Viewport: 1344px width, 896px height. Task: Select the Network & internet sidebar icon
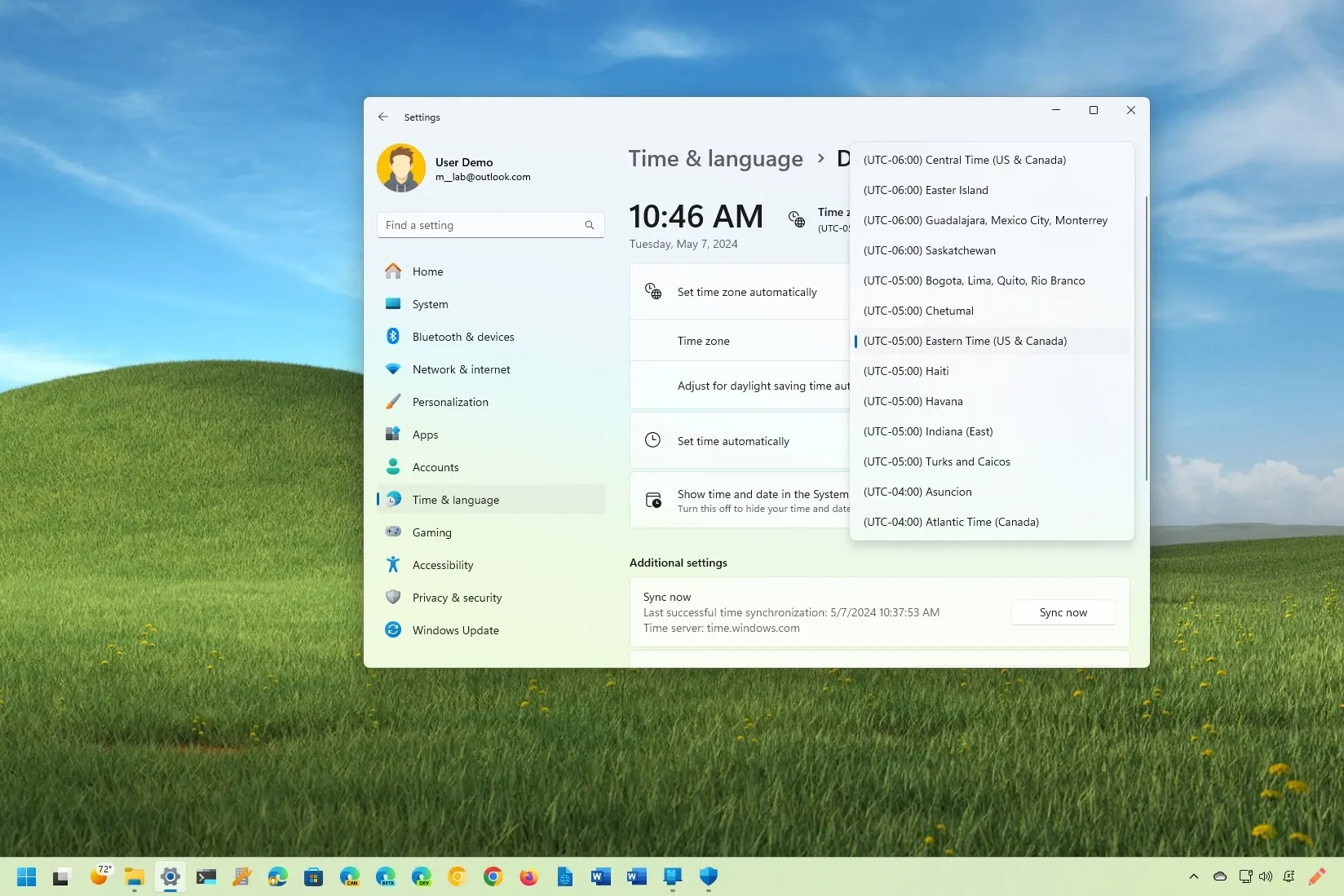click(x=393, y=369)
